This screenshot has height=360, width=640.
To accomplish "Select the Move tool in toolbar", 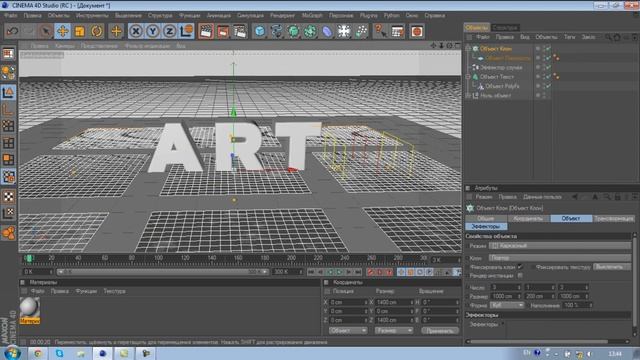I will pyautogui.click(x=62, y=31).
